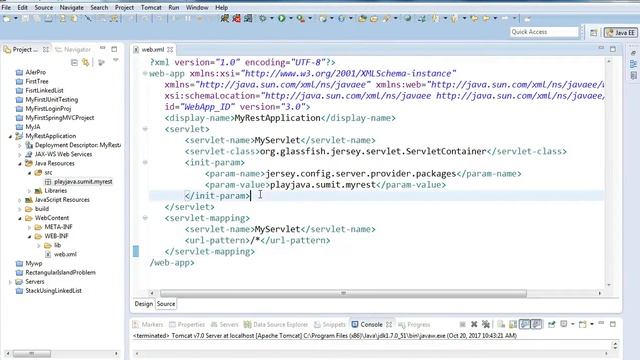Open the Navigate menu

tap(71, 7)
